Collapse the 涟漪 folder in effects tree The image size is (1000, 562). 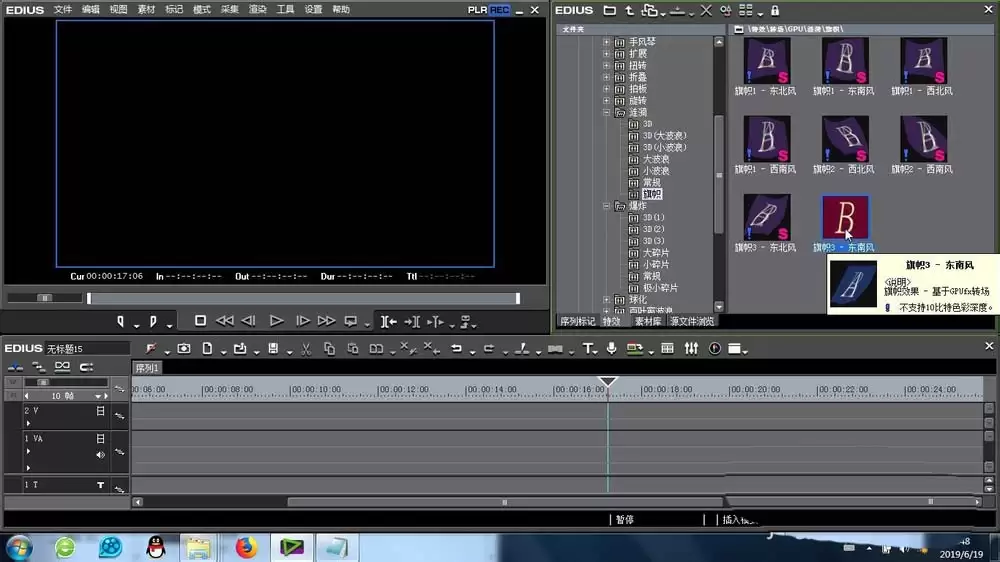coord(607,112)
